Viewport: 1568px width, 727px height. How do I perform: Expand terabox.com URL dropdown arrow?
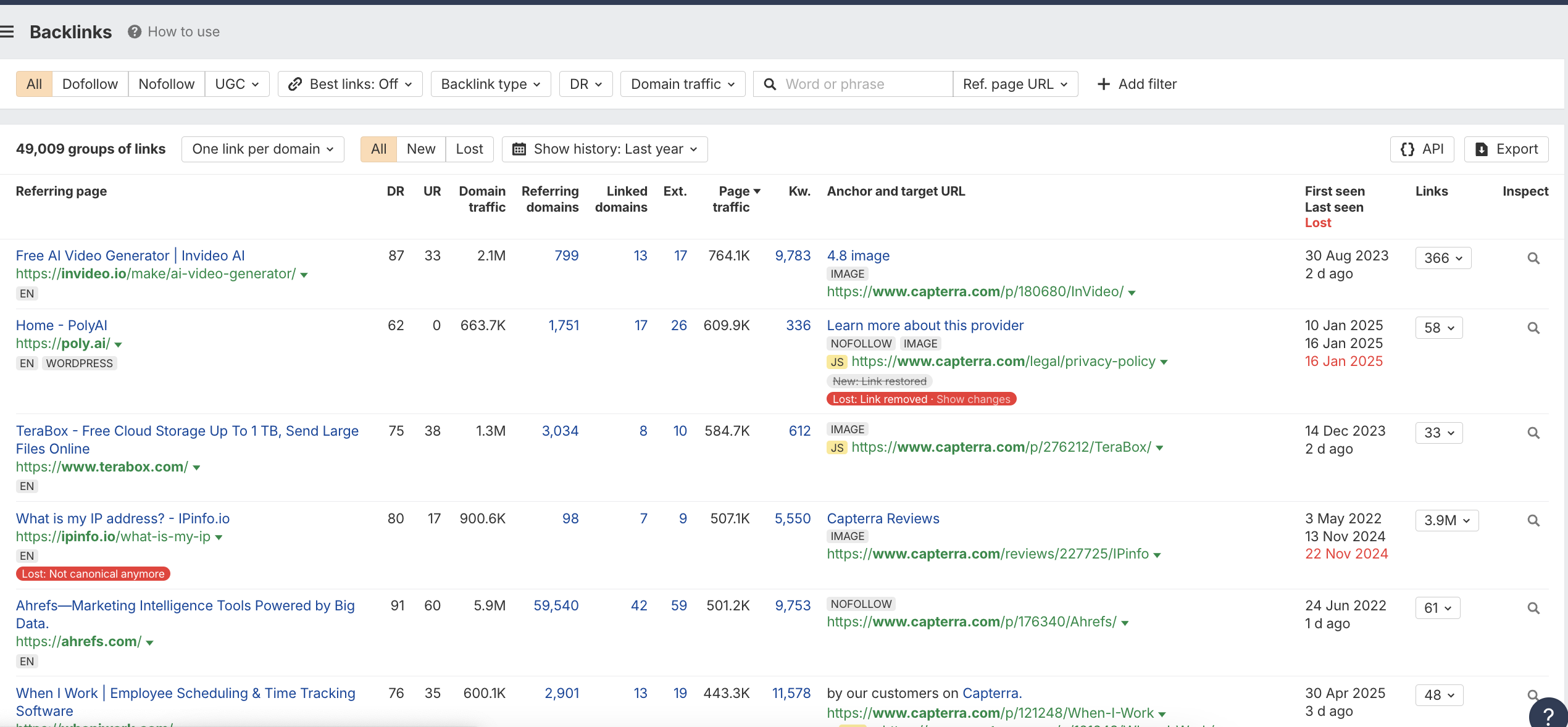[196, 468]
